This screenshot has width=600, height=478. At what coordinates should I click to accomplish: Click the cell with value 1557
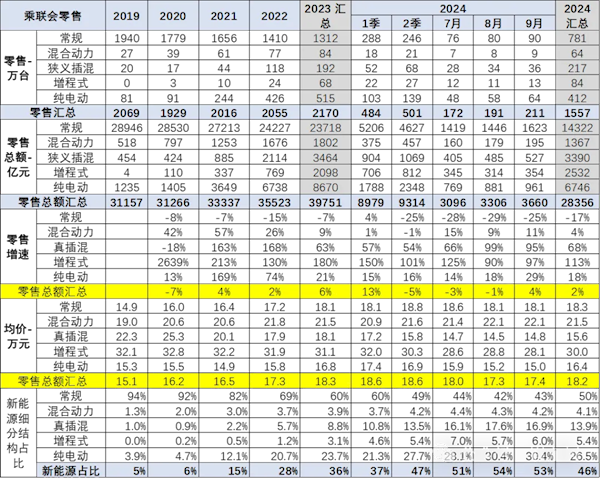pyautogui.click(x=577, y=112)
